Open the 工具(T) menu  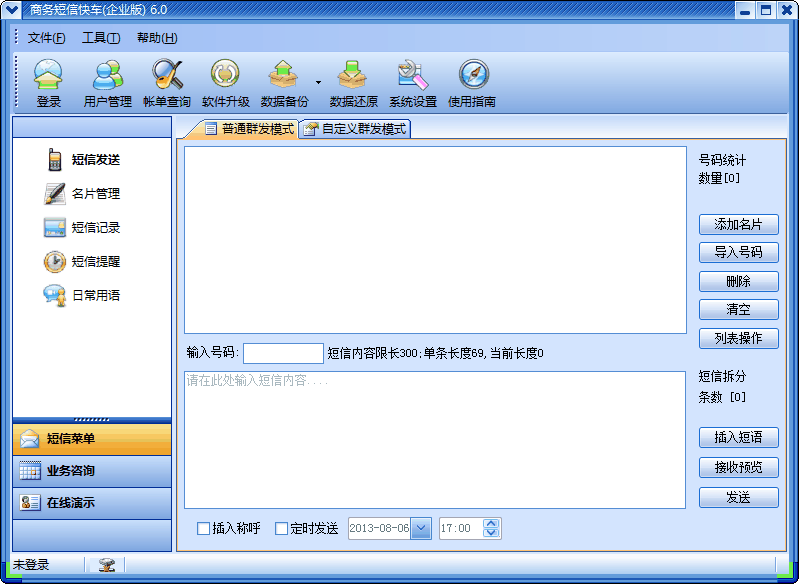(101, 38)
